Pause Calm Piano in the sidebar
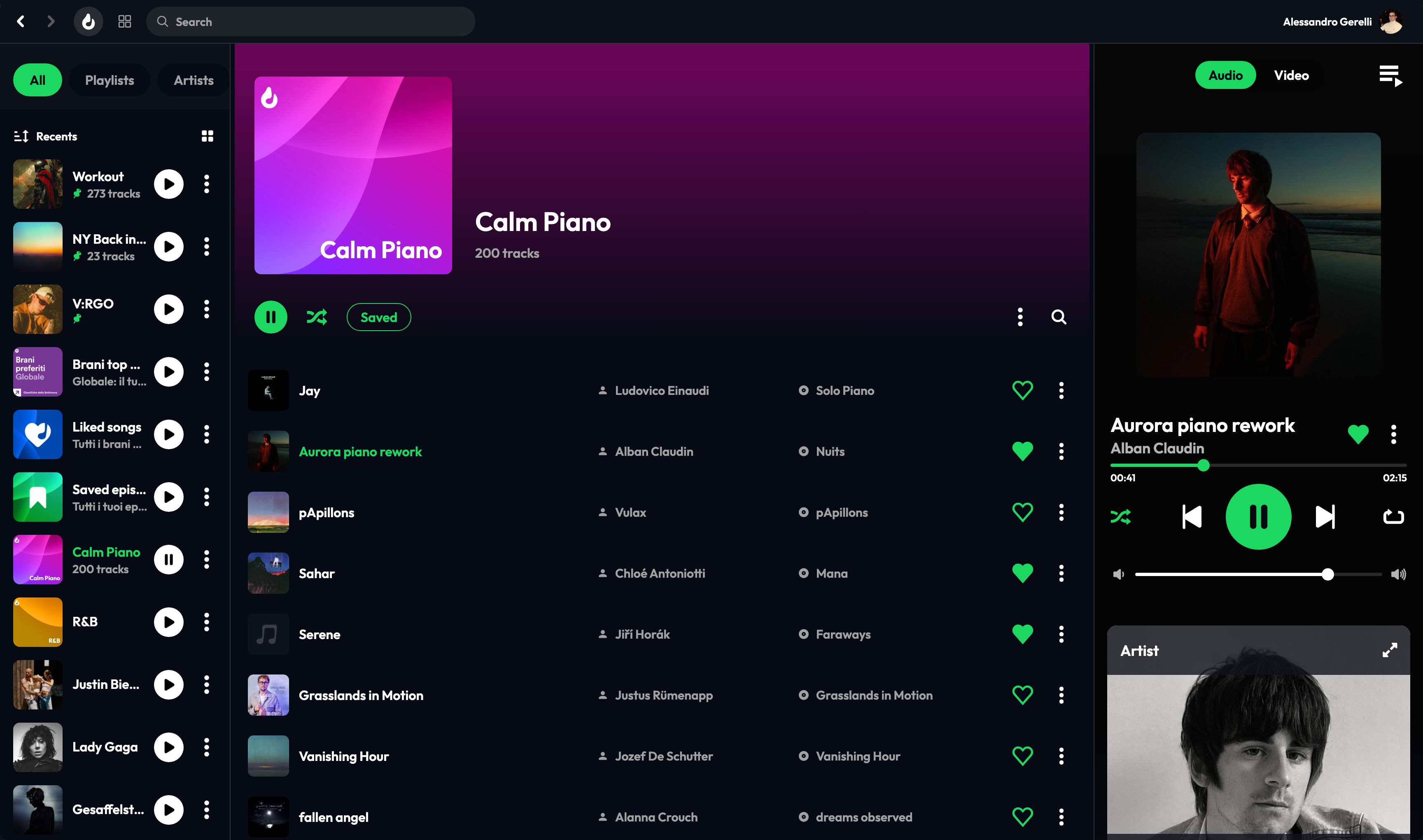 (169, 560)
